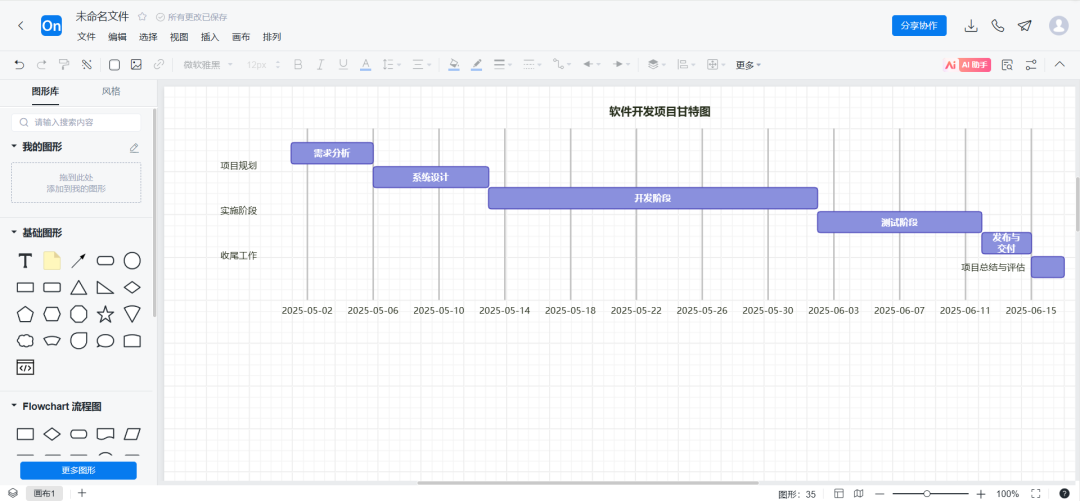The width and height of the screenshot is (1080, 501).
Task: Open the line spacing dropdown
Action: click(x=391, y=65)
